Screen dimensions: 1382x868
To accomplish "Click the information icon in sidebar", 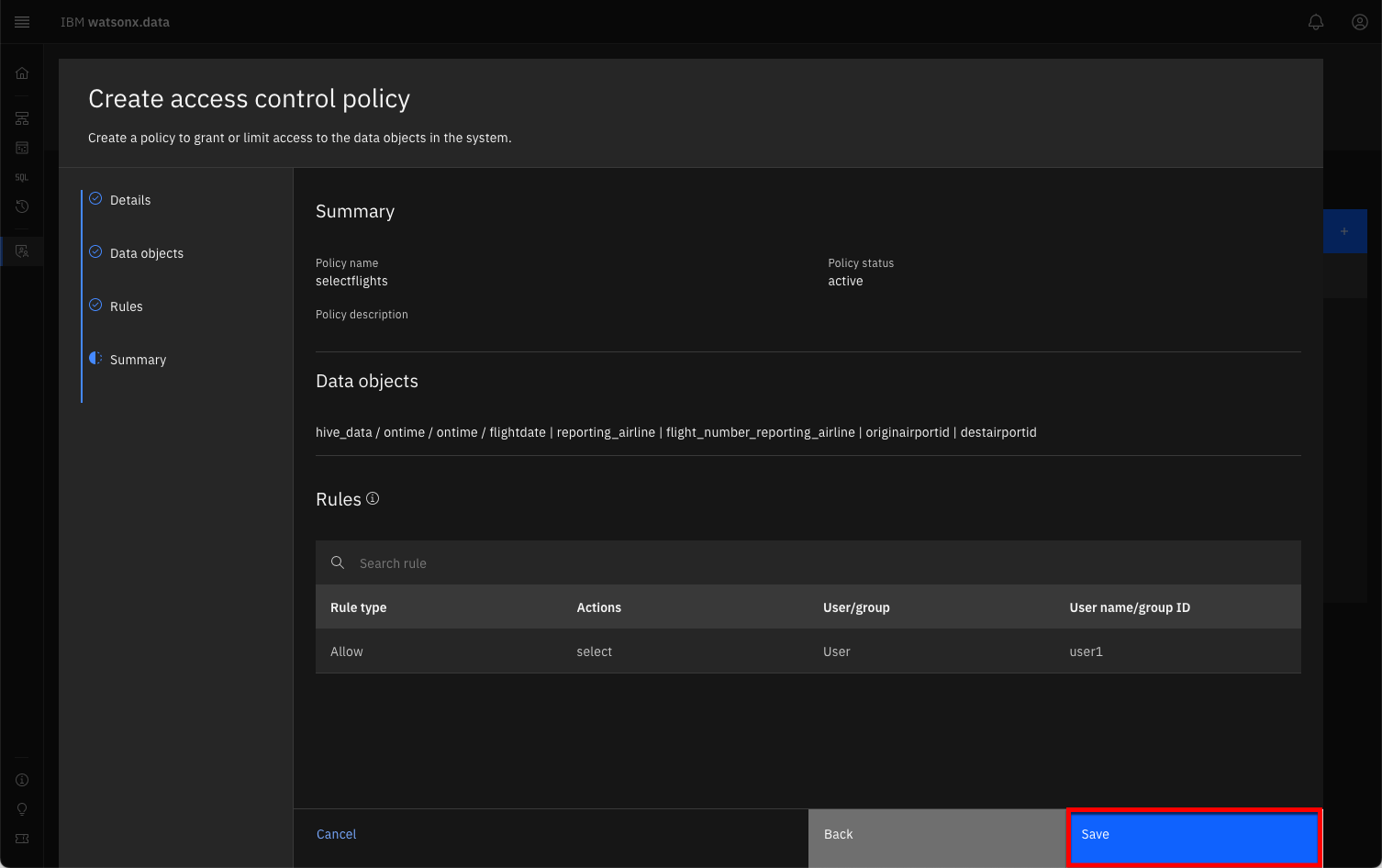I will [22, 780].
